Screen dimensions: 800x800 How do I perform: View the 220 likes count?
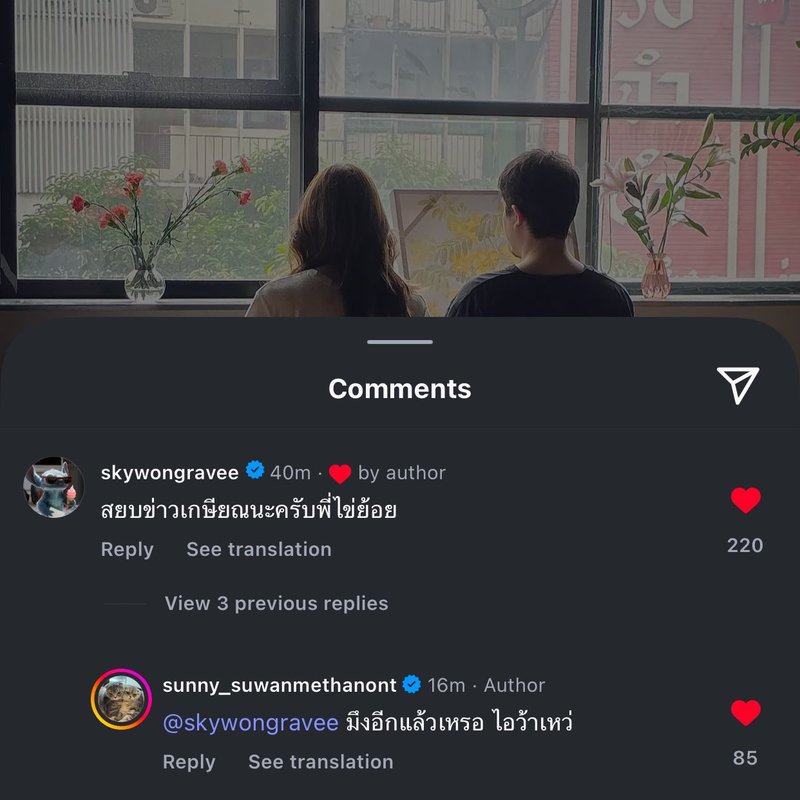pos(745,545)
